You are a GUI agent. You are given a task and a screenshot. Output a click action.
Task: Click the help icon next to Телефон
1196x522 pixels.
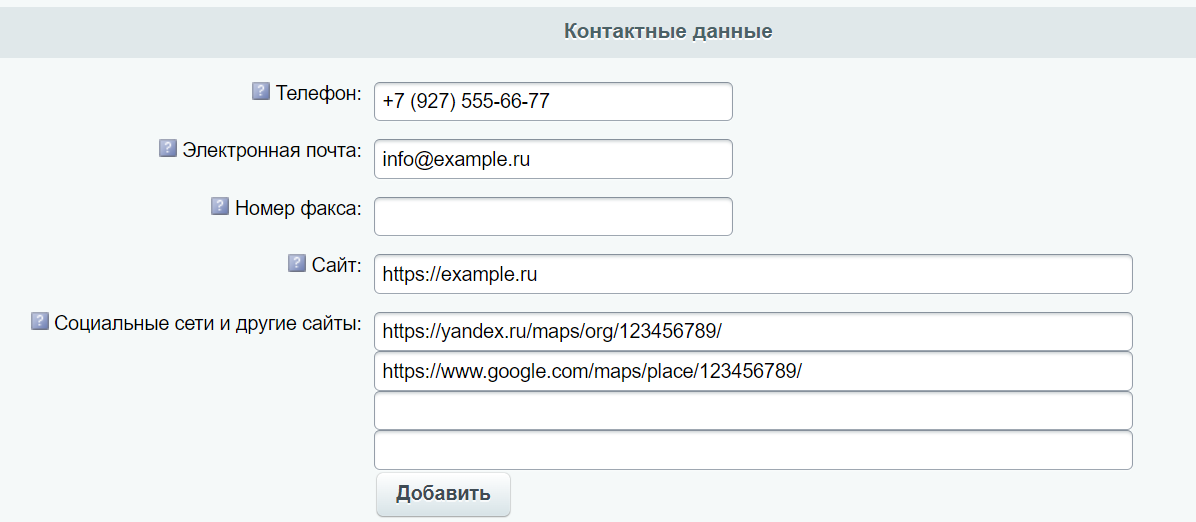(x=261, y=92)
